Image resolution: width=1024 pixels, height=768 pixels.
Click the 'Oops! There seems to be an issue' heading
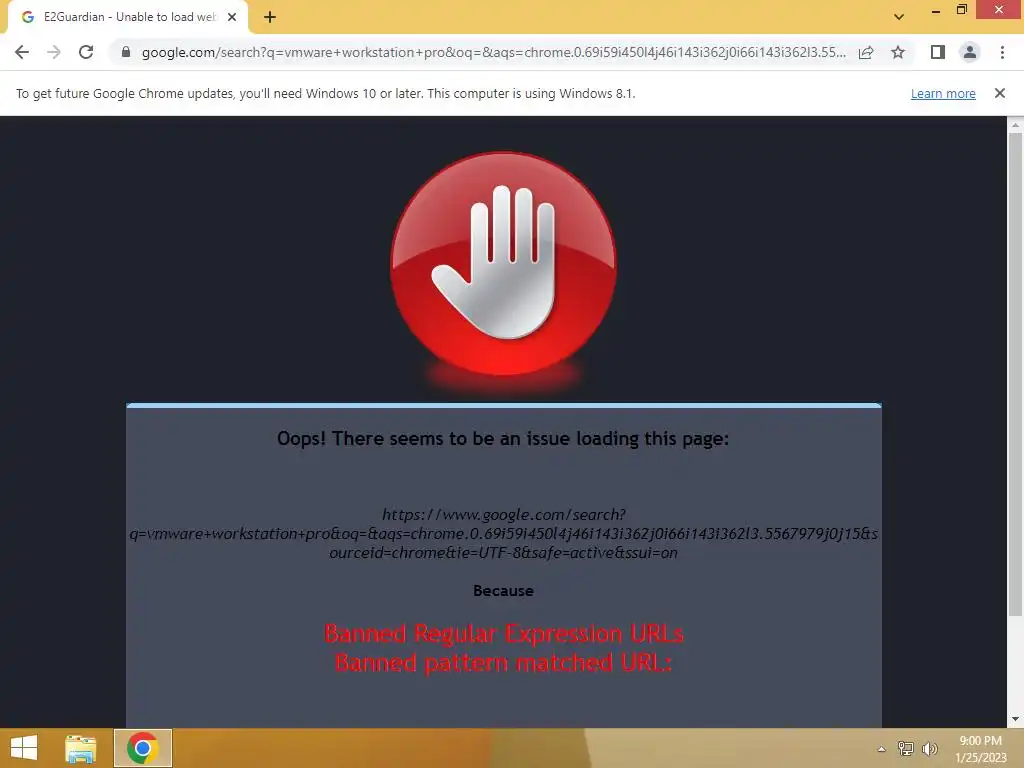(503, 438)
